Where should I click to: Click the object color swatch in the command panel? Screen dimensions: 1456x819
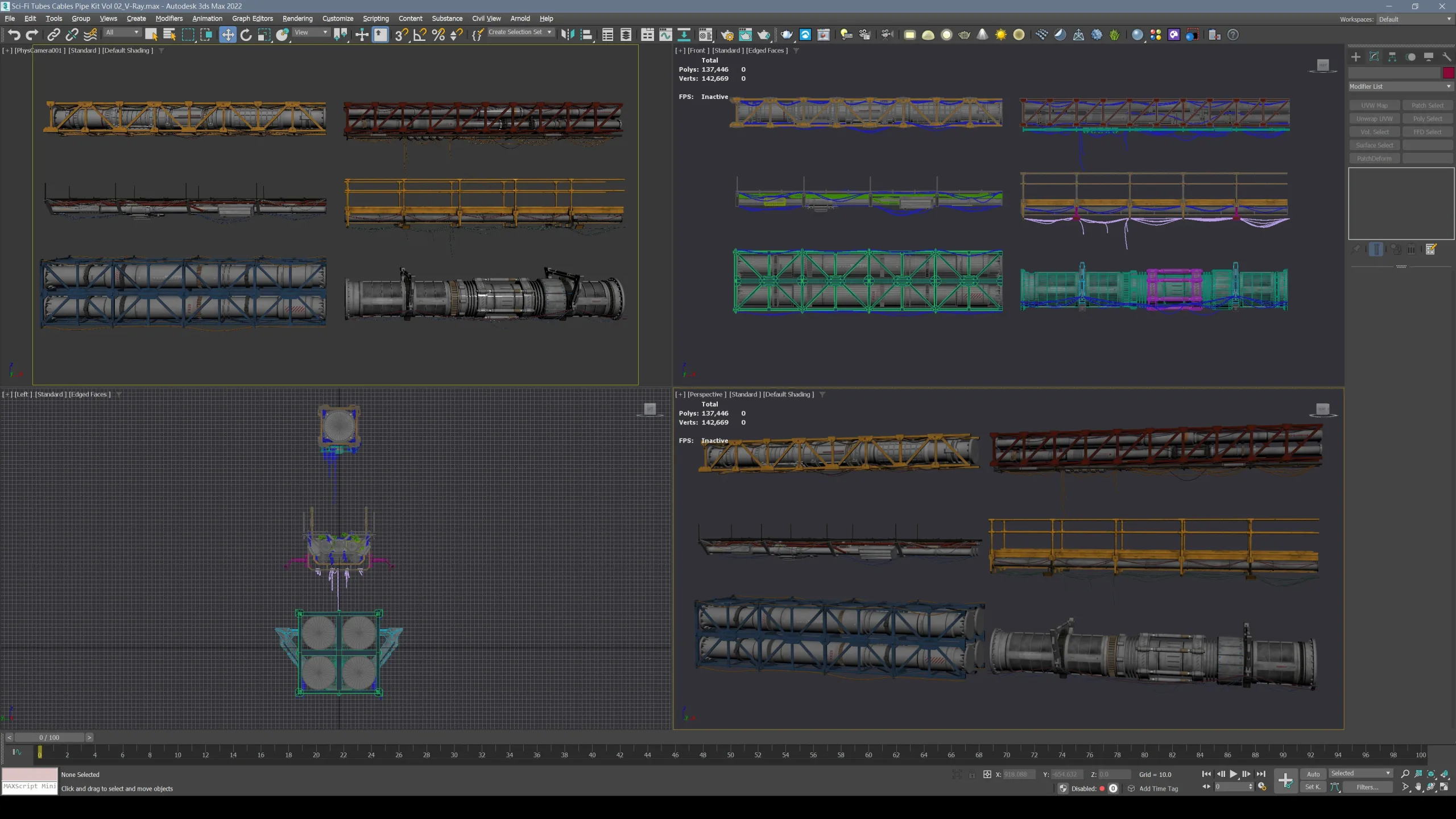(x=1448, y=73)
